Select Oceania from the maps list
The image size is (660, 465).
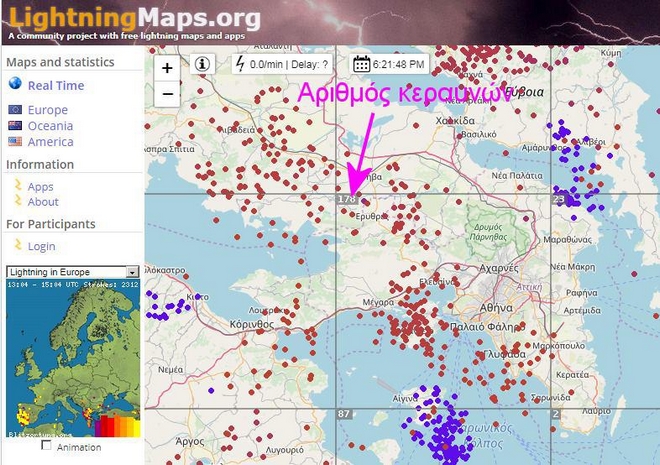tap(50, 126)
